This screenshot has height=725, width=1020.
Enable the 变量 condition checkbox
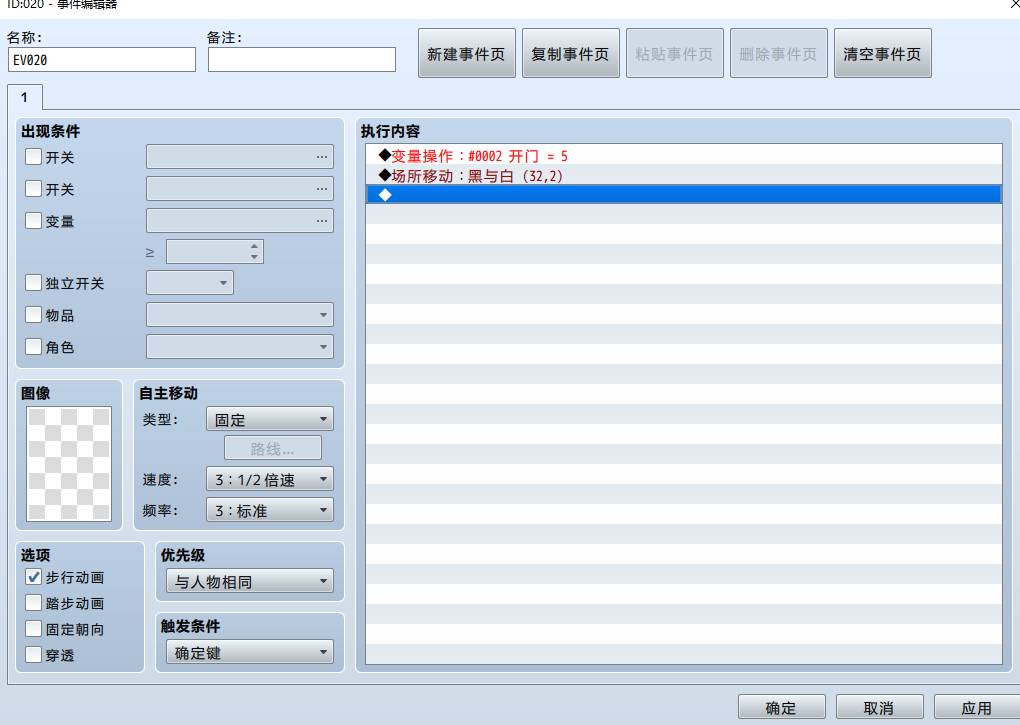[x=33, y=220]
